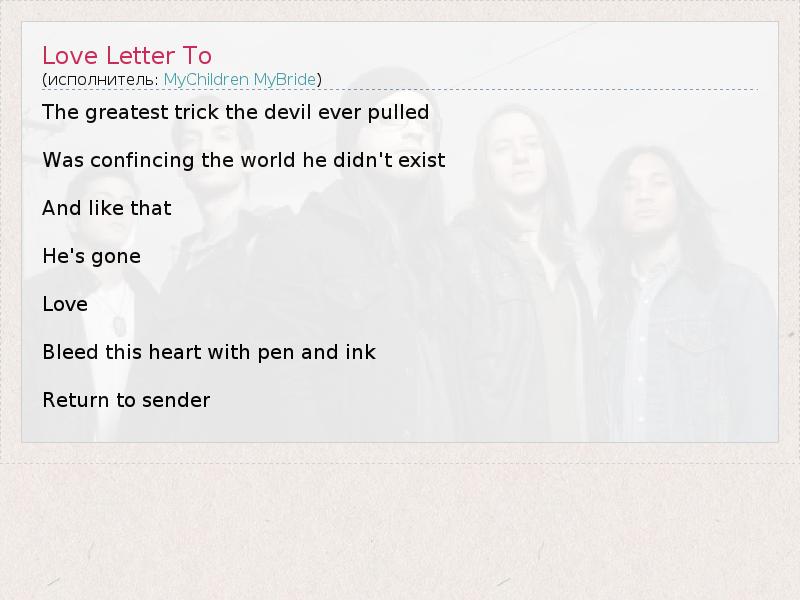Click the single-word lyric 'Love'
Screen dimensions: 800x600
click(65, 304)
